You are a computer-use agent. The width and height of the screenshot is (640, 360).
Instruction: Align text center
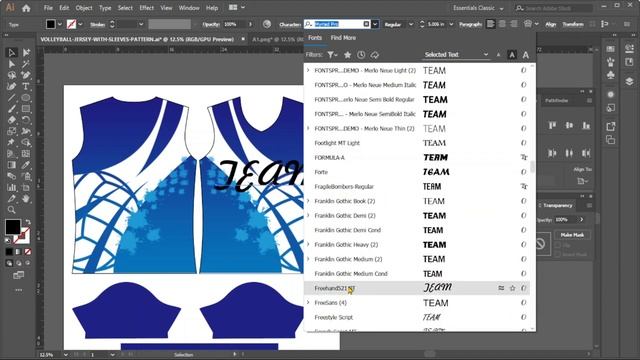click(502, 24)
